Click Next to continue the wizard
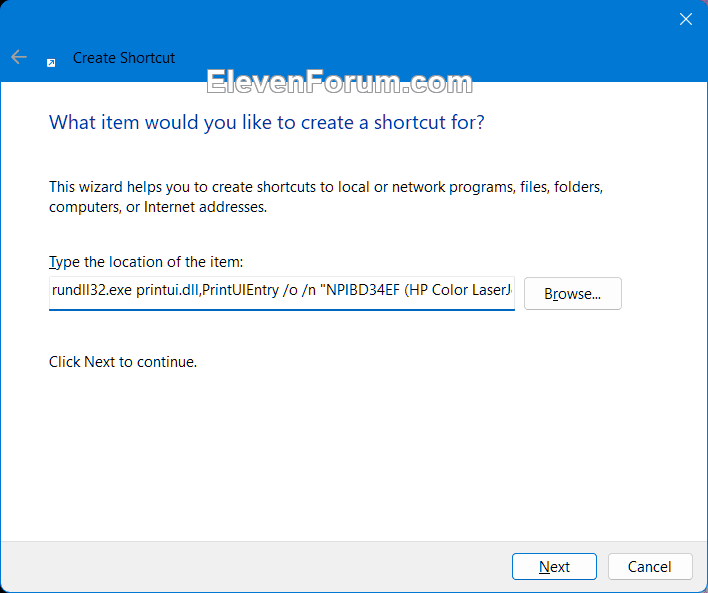The height and width of the screenshot is (593, 708). [554, 566]
